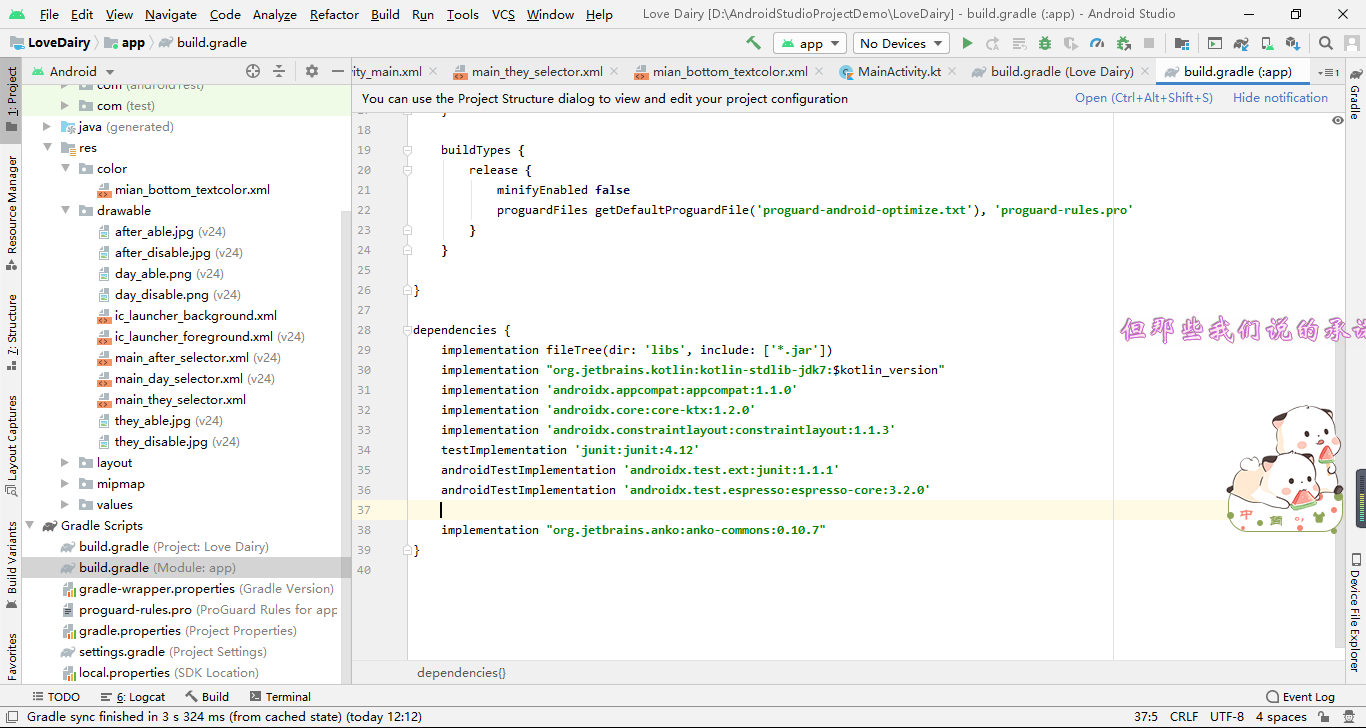1366x728 pixels.
Task: Click Select Opened File crosshair icon
Action: click(253, 71)
